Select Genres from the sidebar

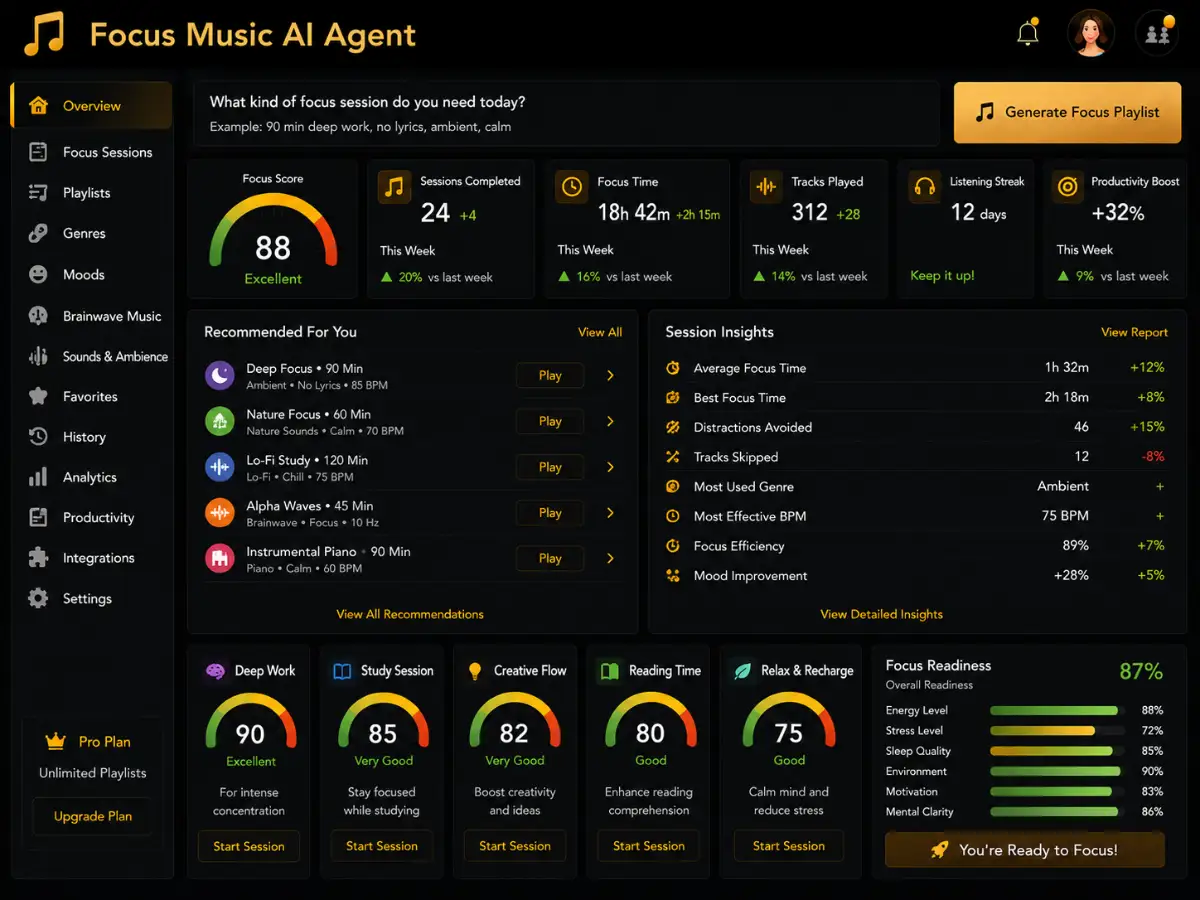[x=91, y=233]
